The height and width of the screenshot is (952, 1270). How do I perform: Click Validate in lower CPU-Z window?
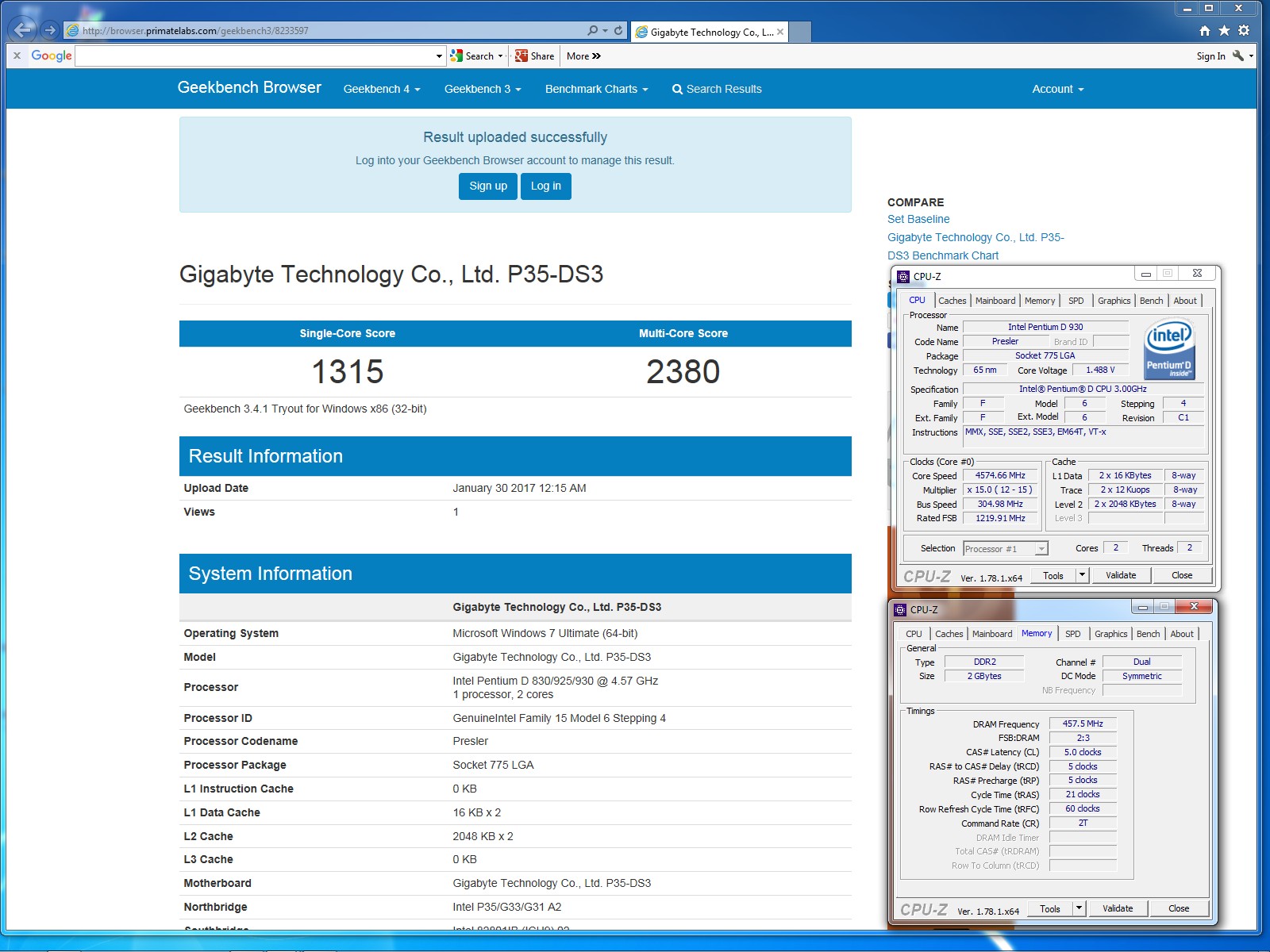click(x=1118, y=908)
